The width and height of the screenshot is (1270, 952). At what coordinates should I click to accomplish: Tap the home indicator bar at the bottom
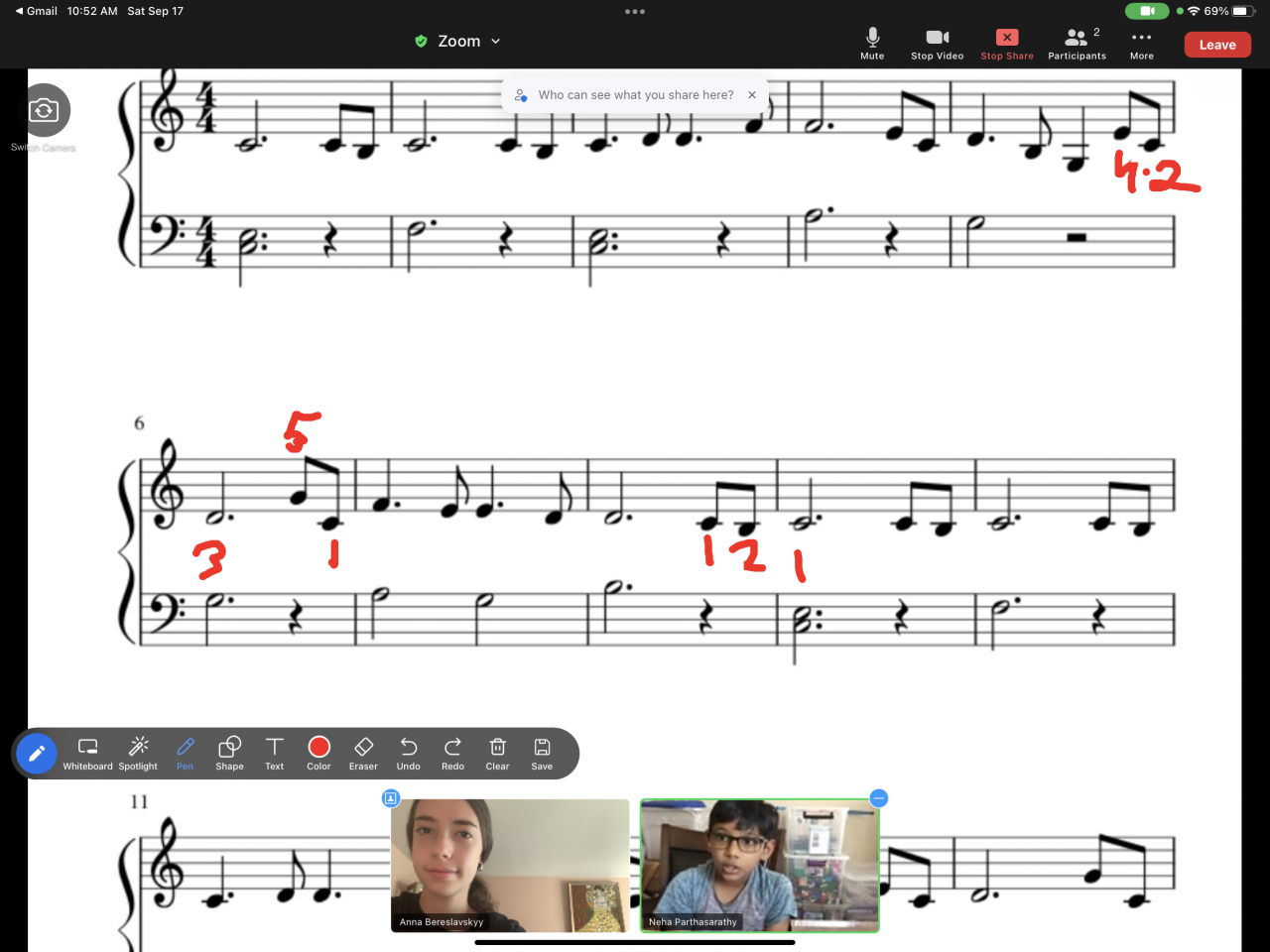point(635,942)
